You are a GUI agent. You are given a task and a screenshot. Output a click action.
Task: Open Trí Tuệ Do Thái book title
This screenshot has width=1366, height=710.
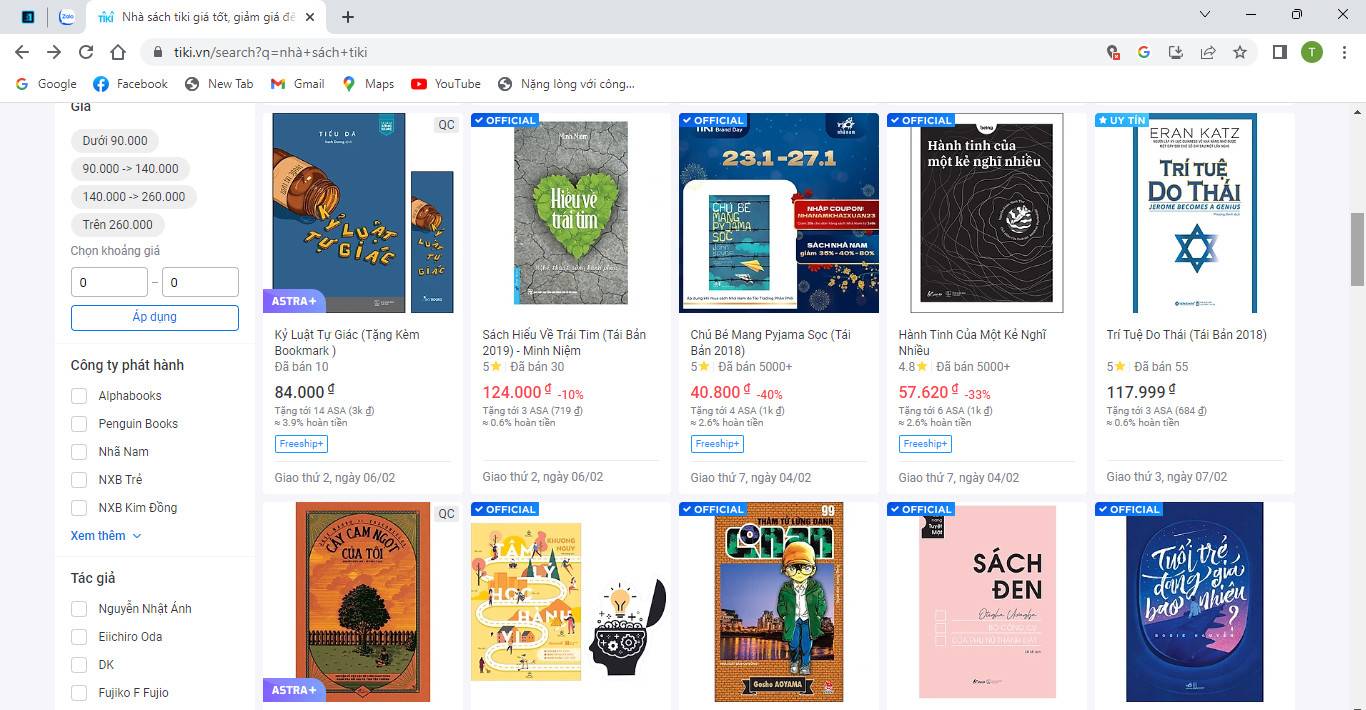point(1186,335)
